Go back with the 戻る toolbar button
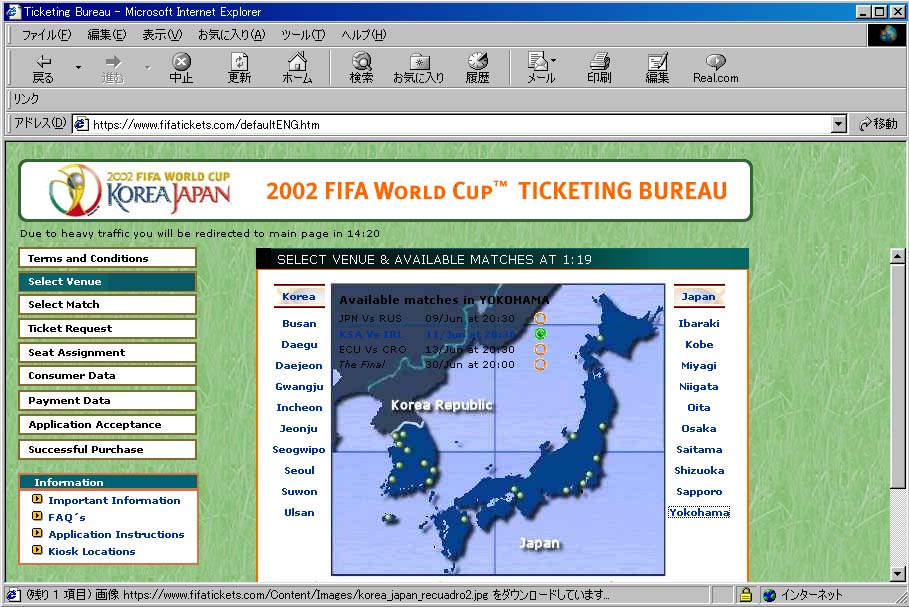Image resolution: width=909 pixels, height=607 pixels. click(43, 68)
